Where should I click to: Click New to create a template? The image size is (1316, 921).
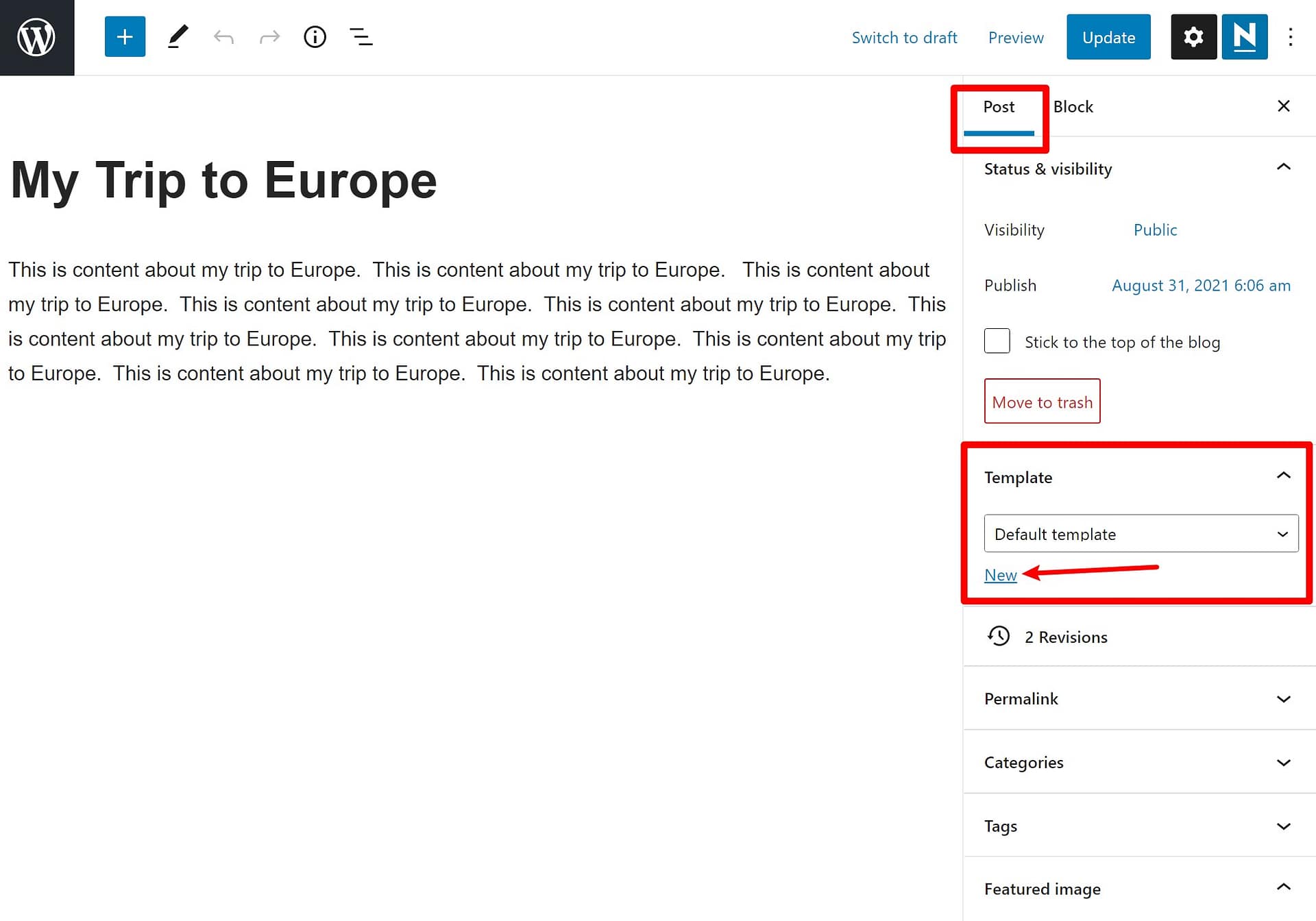(1000, 575)
